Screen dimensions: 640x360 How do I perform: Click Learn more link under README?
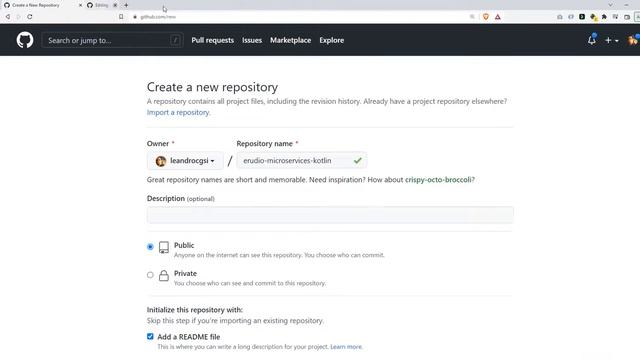[346, 347]
